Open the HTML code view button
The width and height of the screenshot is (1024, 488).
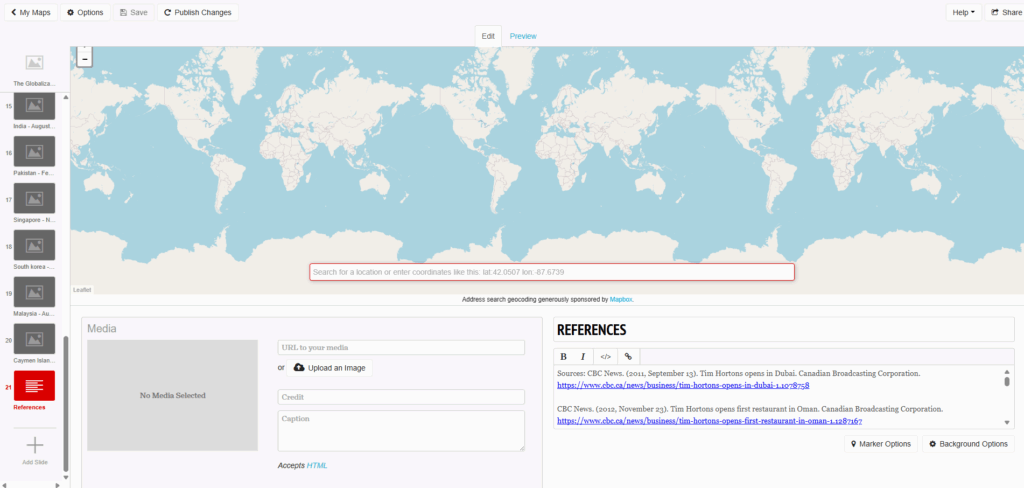605,356
